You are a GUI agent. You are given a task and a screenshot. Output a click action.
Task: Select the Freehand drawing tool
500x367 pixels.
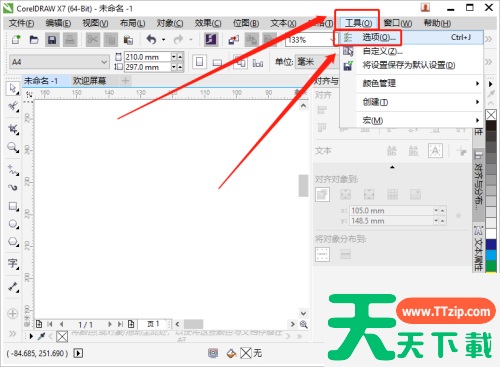pyautogui.click(x=13, y=170)
